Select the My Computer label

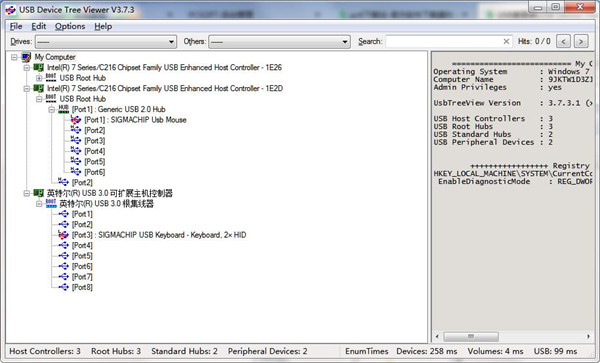click(x=55, y=57)
